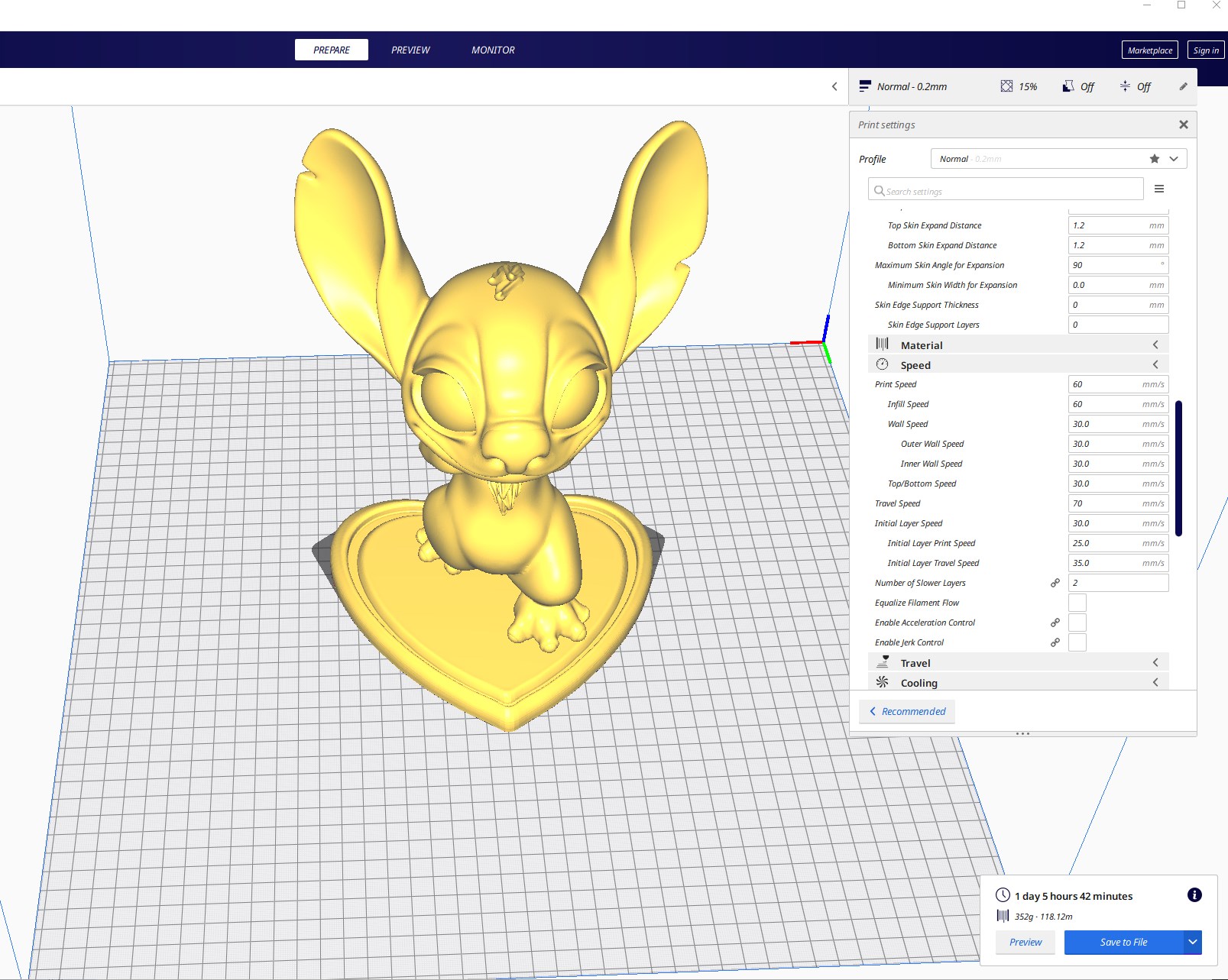Click Initial Layer Print Speed field
Screen dimensions: 1228x980
click(x=1118, y=543)
